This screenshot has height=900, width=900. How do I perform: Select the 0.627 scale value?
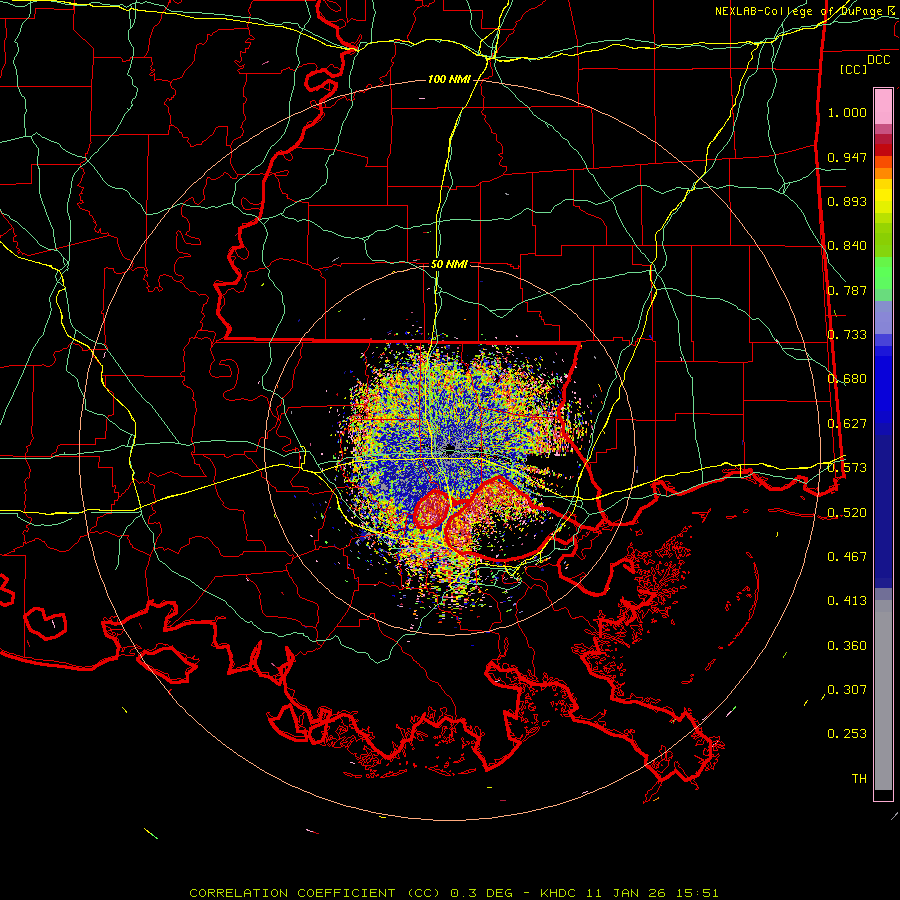coord(847,424)
